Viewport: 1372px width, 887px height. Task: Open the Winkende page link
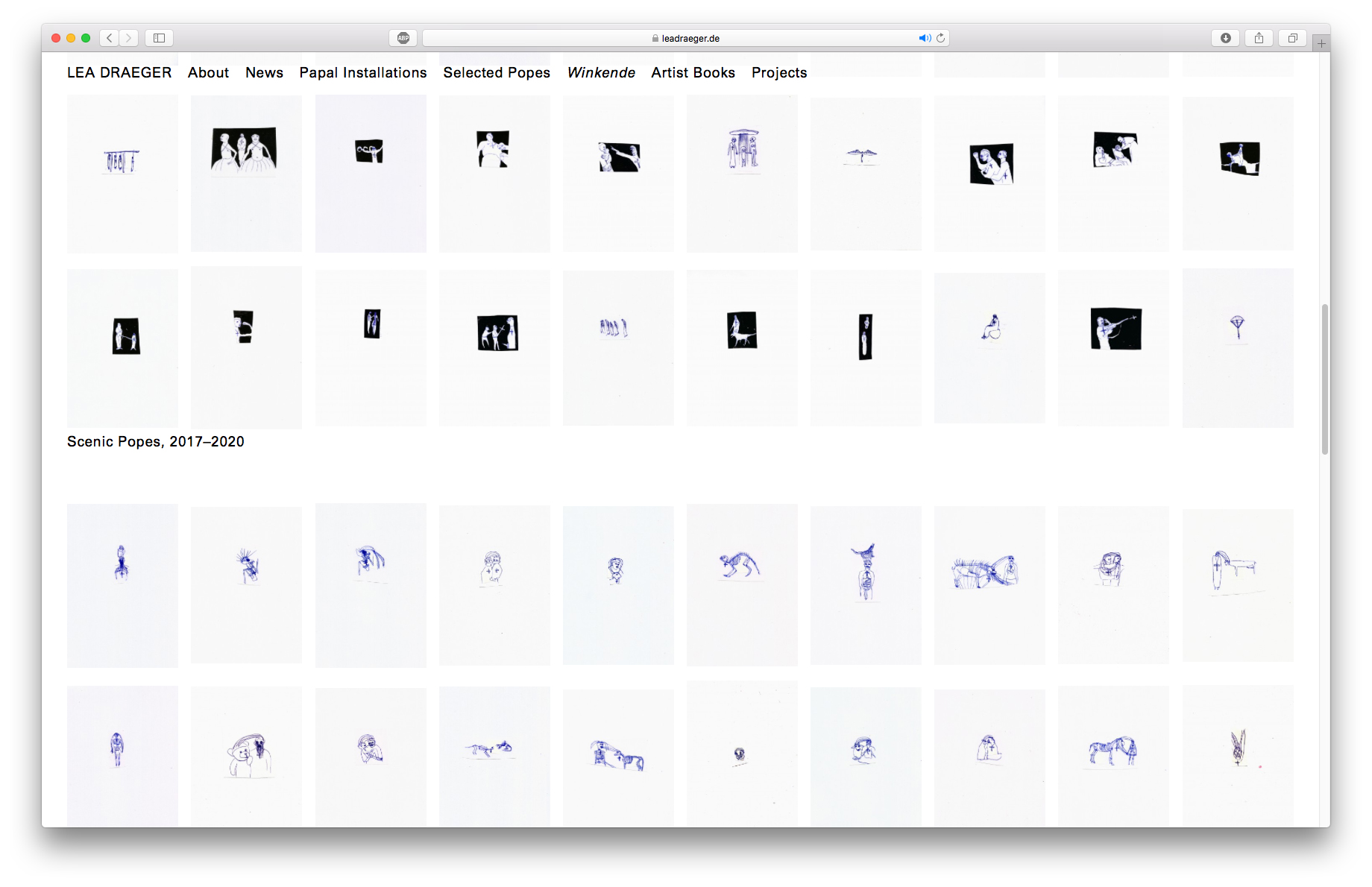pos(601,72)
